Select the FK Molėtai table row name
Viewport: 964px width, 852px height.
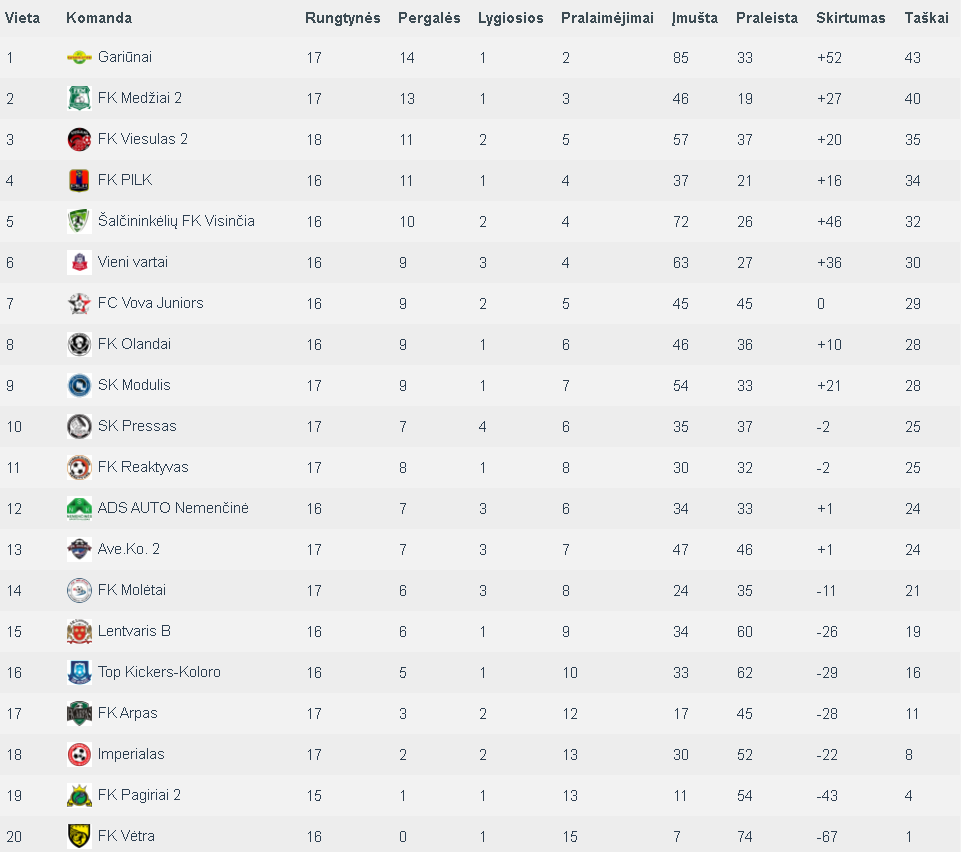click(x=132, y=590)
